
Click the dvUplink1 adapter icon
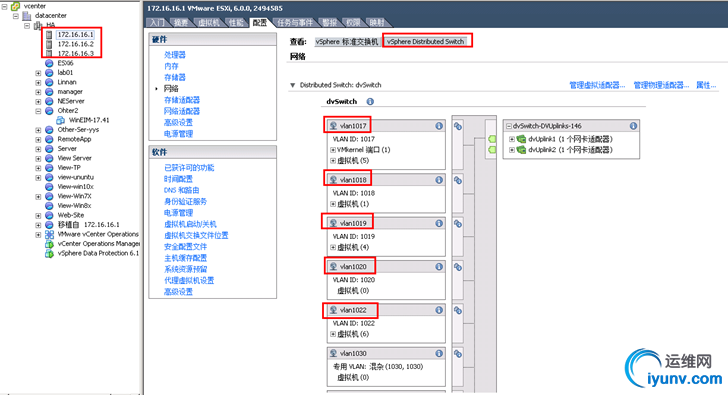[521, 139]
